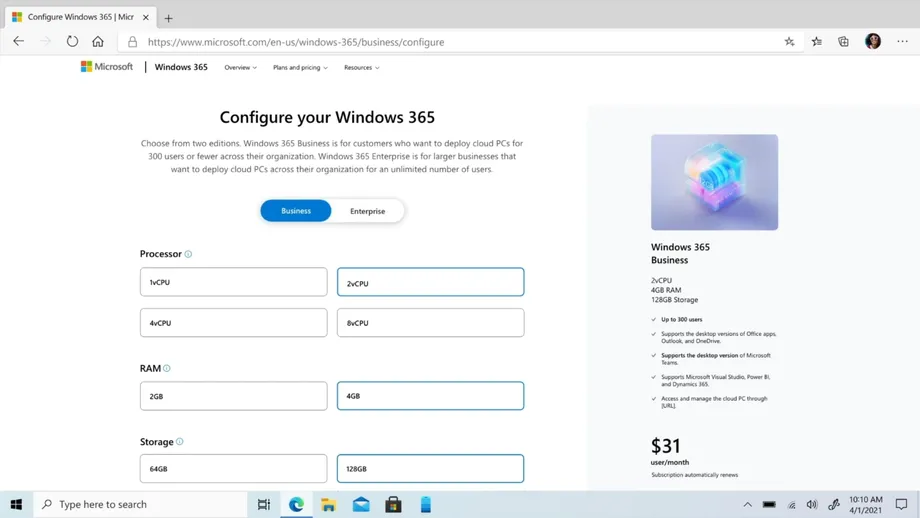Click the $31 price text
Screen dimensions: 920x518
pyautogui.click(x=665, y=446)
